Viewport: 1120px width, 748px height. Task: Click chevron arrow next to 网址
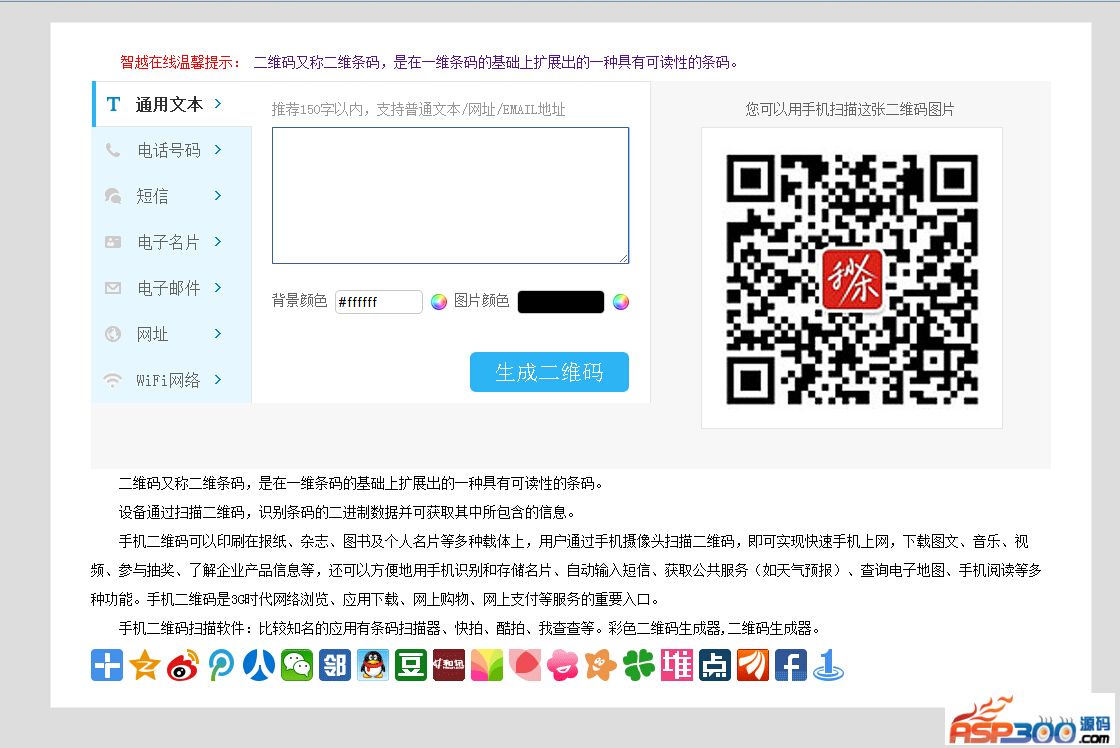tap(218, 333)
